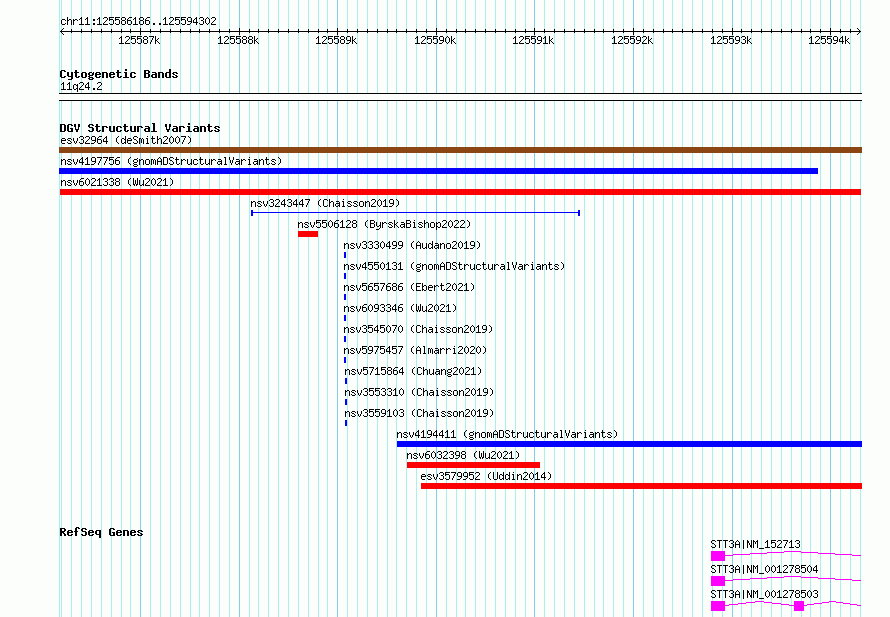Viewport: 890px width, 617px height.
Task: Open STT3A|NM_001278504 transcript label
Action: (765, 569)
